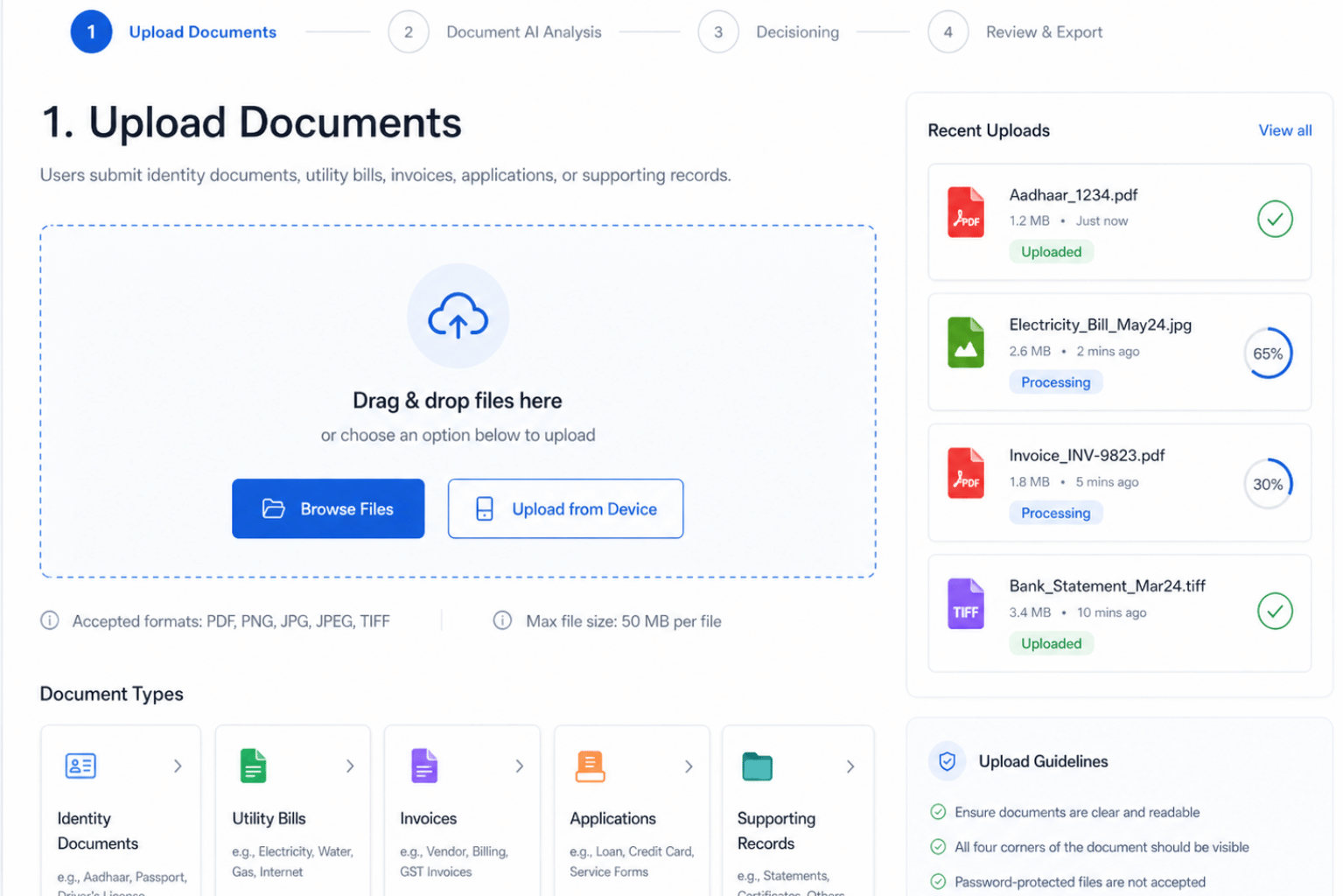Click the check icon beside password-protected files guideline
The image size is (1343, 896).
coord(938,882)
